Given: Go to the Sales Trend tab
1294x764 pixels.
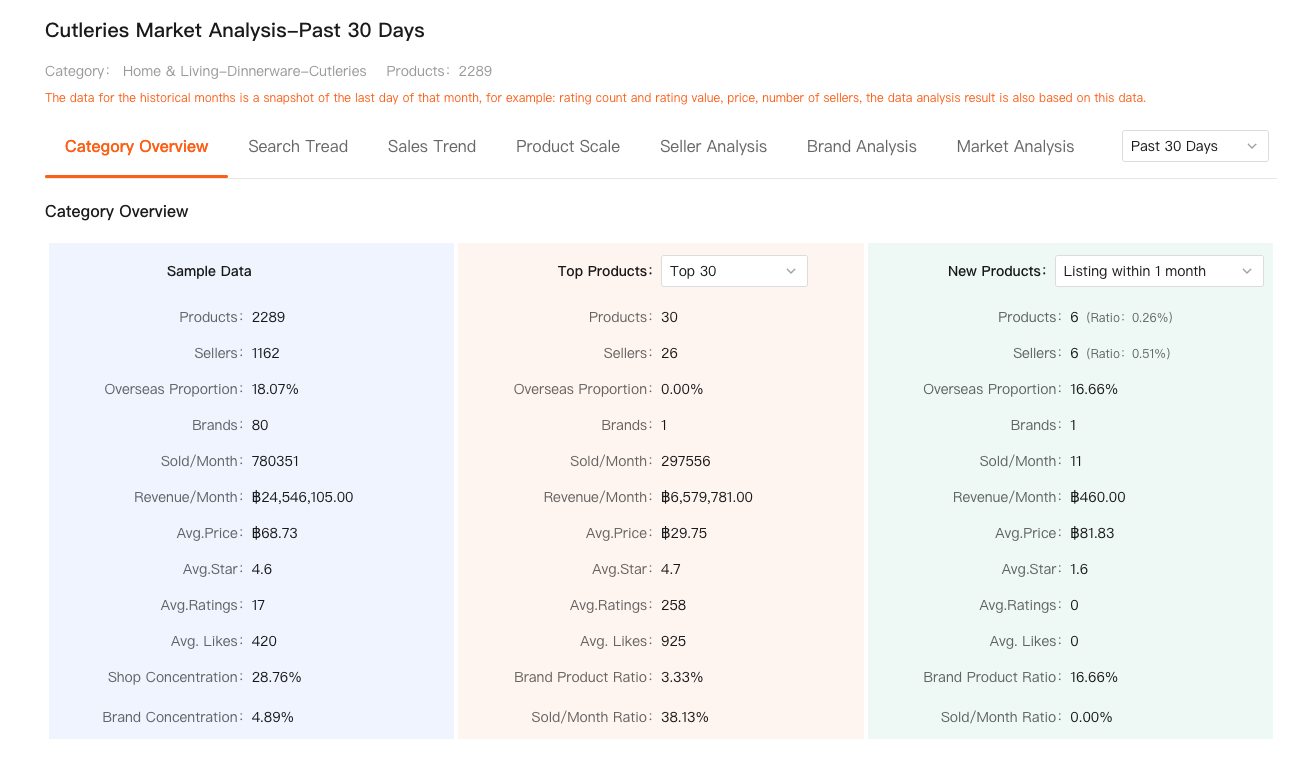Looking at the screenshot, I should pos(431,147).
